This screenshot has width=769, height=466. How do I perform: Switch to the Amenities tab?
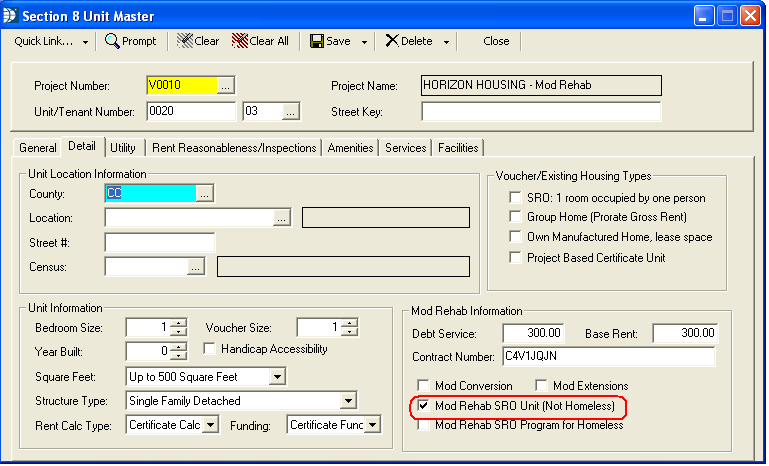(350, 148)
